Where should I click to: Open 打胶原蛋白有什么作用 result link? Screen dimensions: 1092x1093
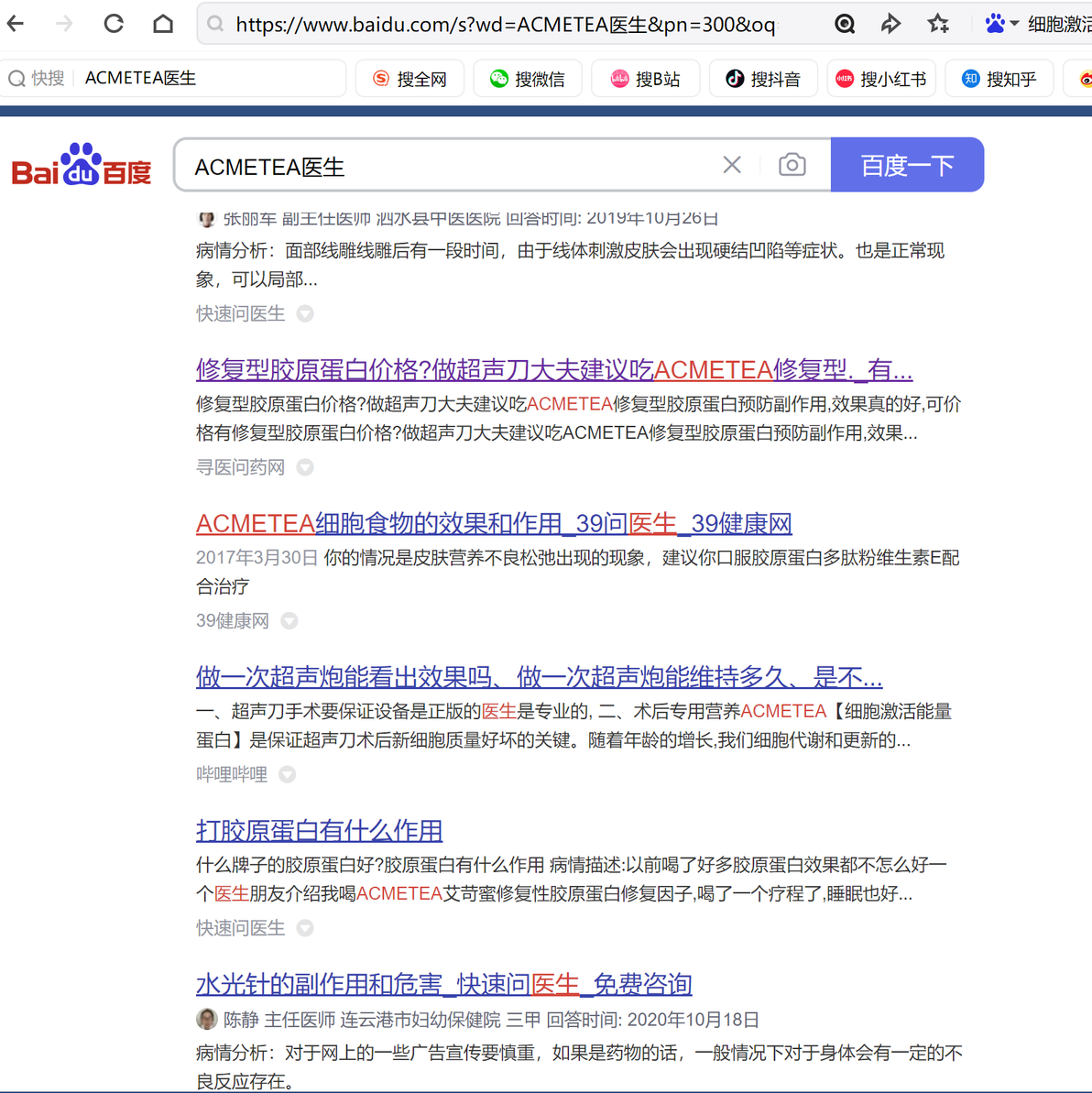click(x=319, y=830)
